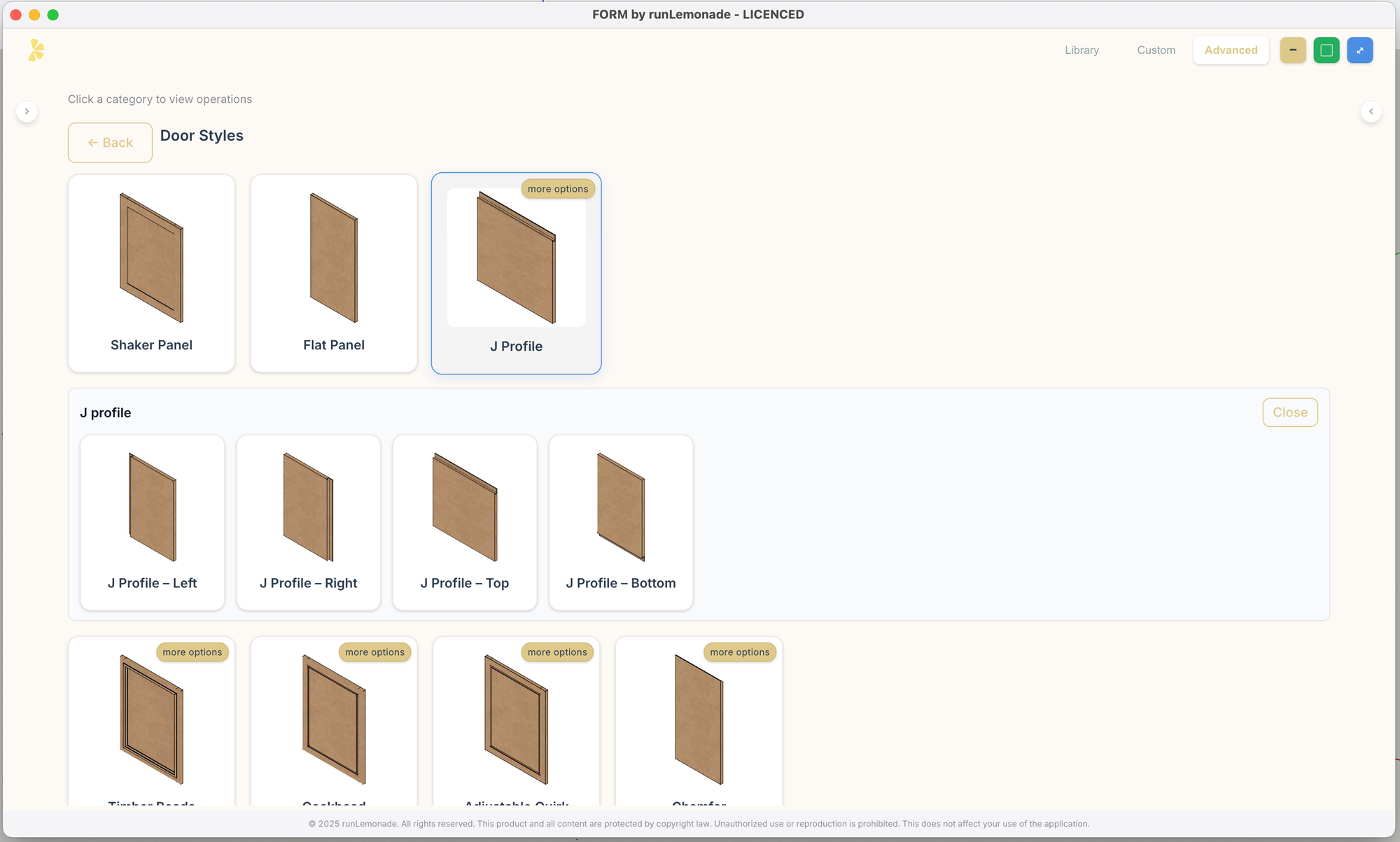Click the green square window button

[1326, 50]
